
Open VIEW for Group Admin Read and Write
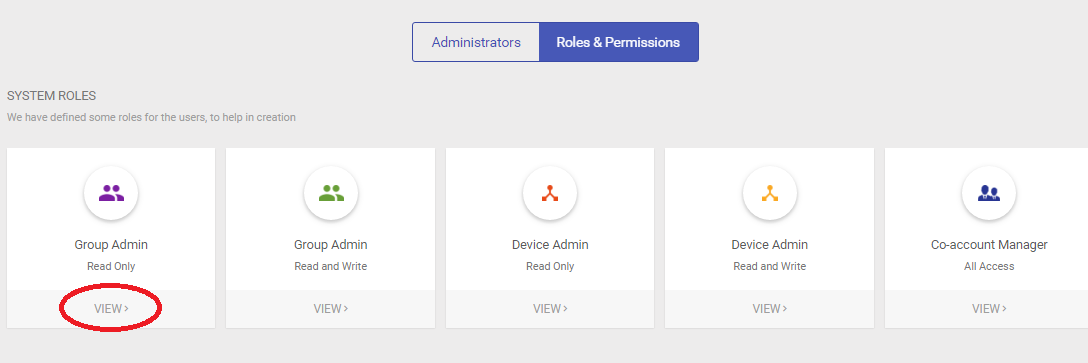[331, 309]
